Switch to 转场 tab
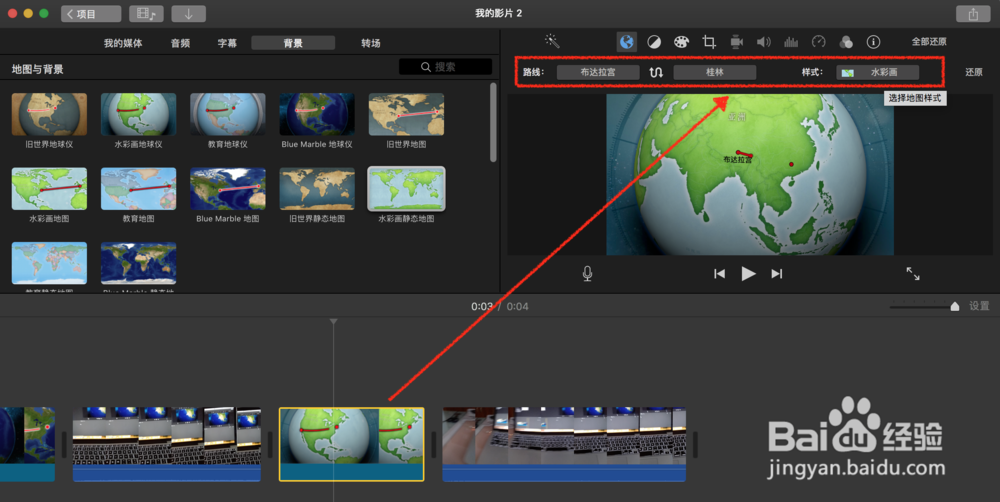This screenshot has height=502, width=1000. (371, 43)
